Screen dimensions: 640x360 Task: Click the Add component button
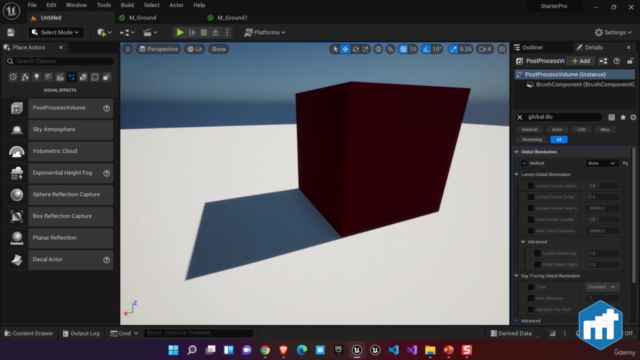click(581, 61)
